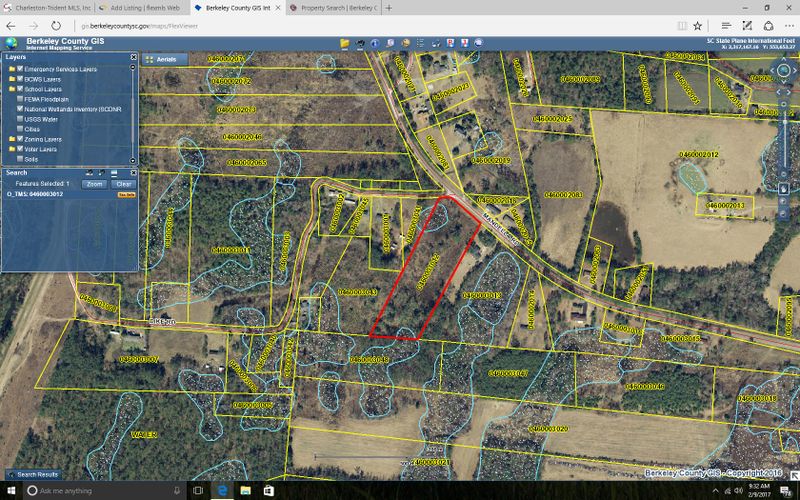
Task: Click the blue globe icon at toolbar end
Action: (x=479, y=43)
